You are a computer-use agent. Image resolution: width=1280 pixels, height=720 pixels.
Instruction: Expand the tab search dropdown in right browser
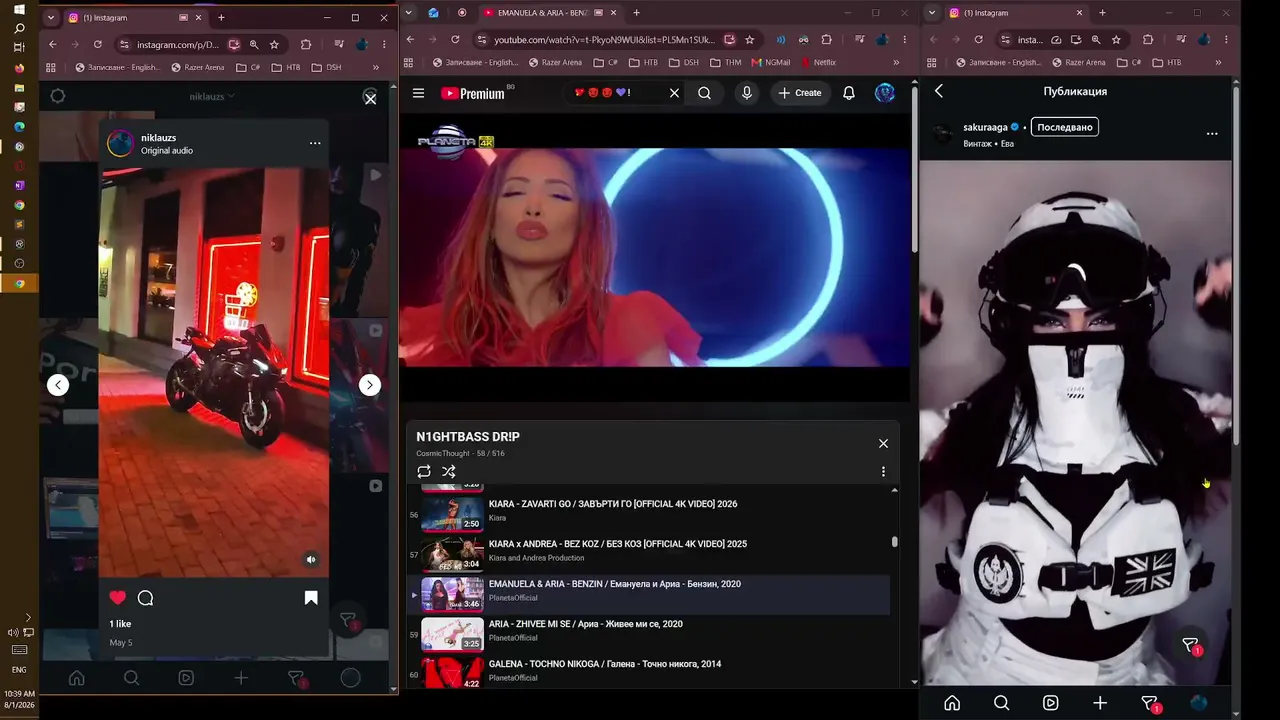(932, 13)
